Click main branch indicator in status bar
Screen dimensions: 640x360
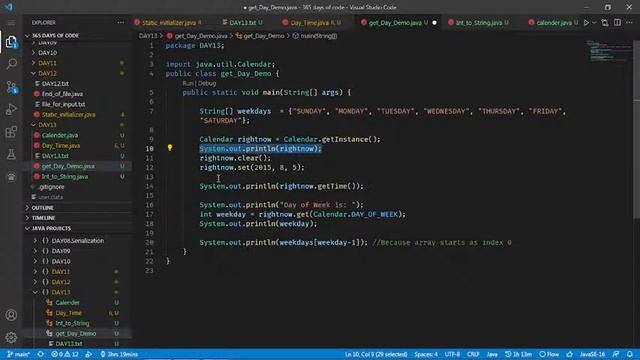tap(18, 354)
